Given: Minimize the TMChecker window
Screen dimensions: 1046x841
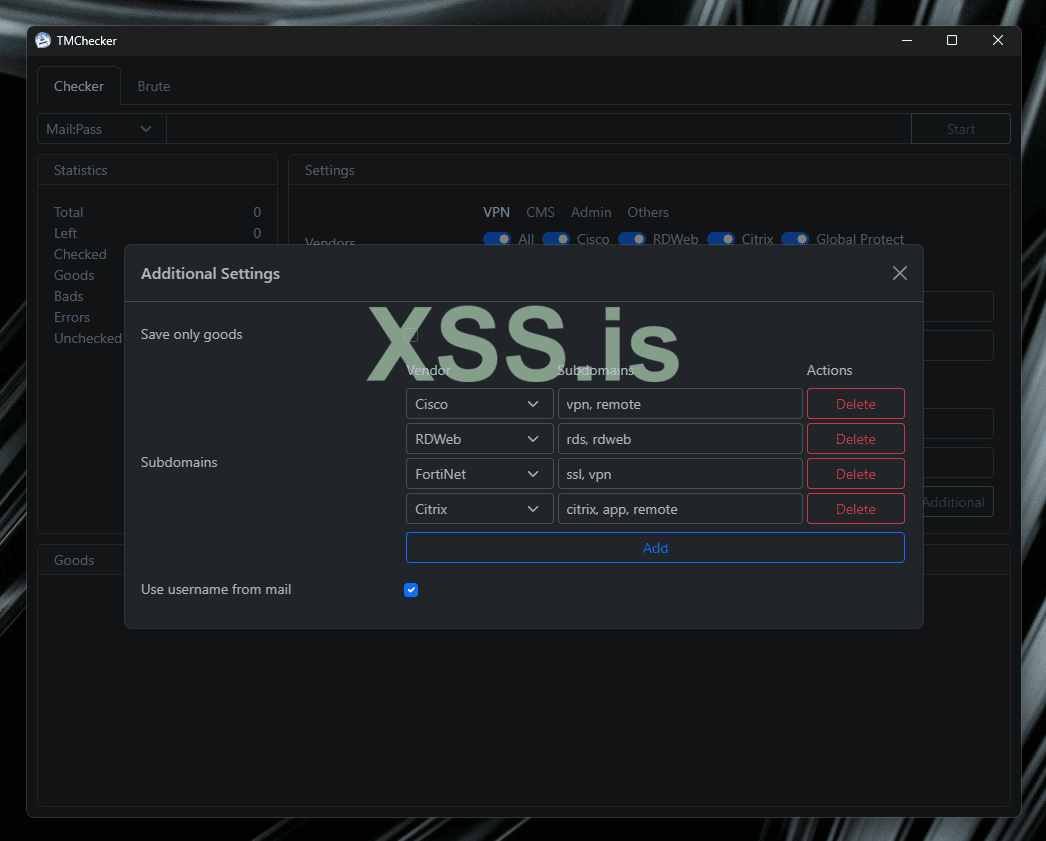Looking at the screenshot, I should (906, 40).
